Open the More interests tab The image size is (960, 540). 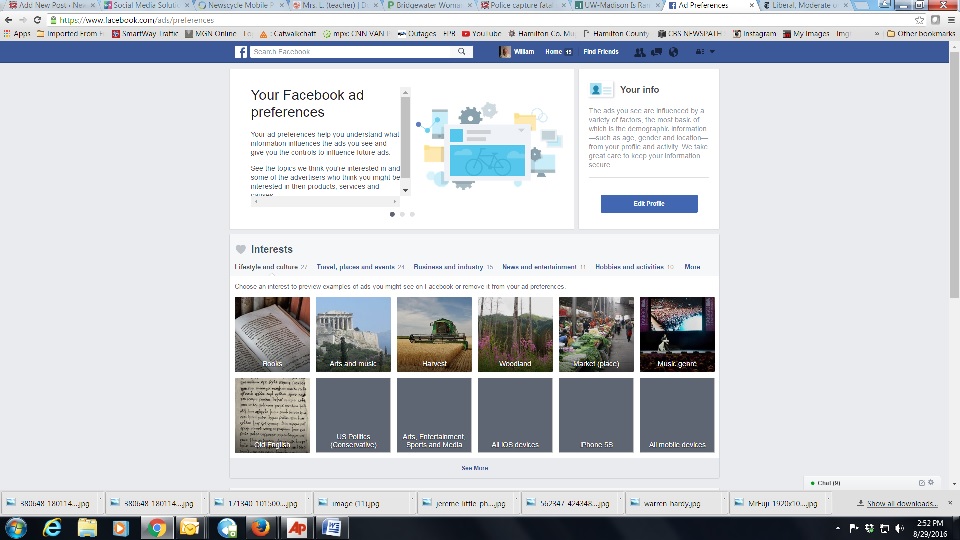pos(692,267)
